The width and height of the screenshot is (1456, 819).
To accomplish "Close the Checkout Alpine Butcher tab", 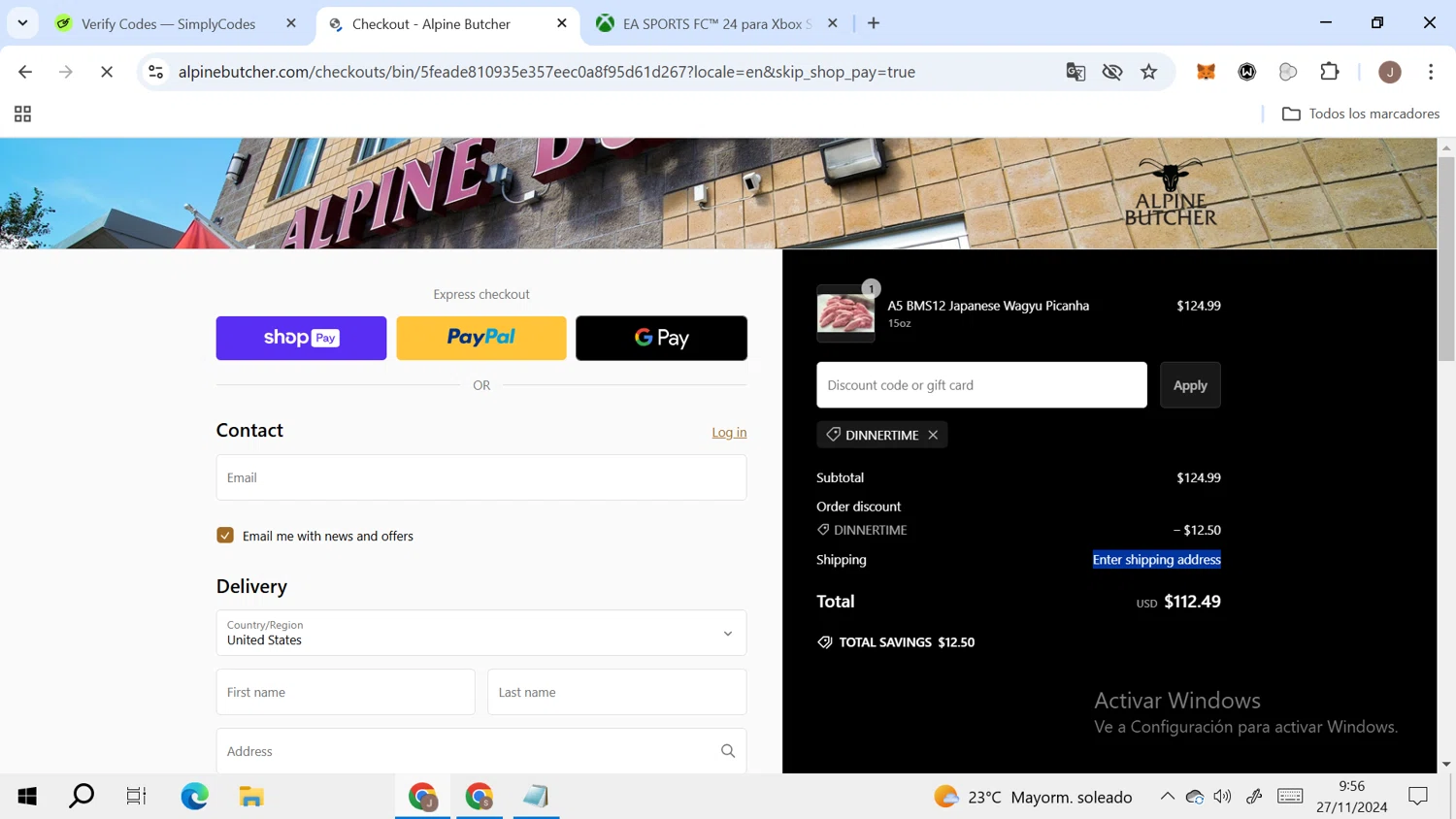I will 562,23.
